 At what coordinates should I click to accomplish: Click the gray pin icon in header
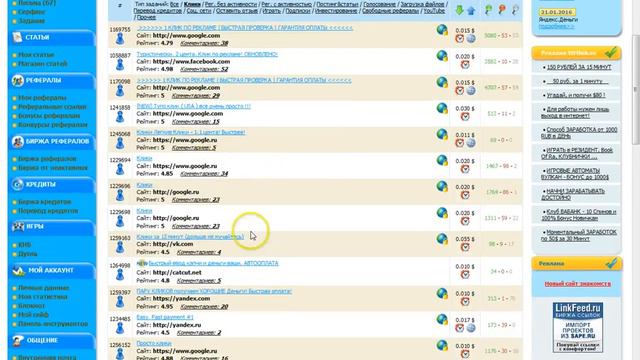click(x=516, y=10)
